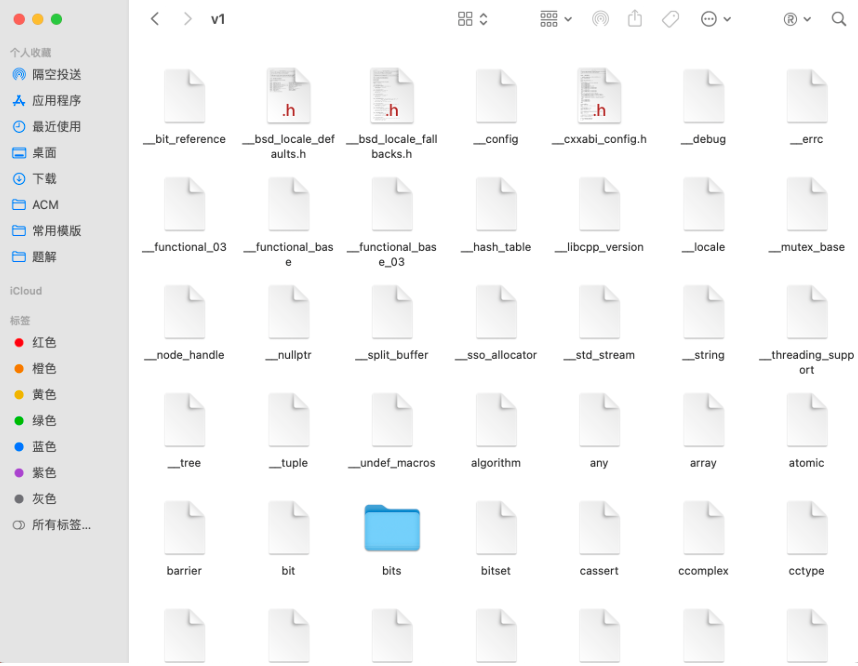Image resolution: width=858 pixels, height=666 pixels.
Task: Open view mode up-down arrows selector
Action: point(483,19)
